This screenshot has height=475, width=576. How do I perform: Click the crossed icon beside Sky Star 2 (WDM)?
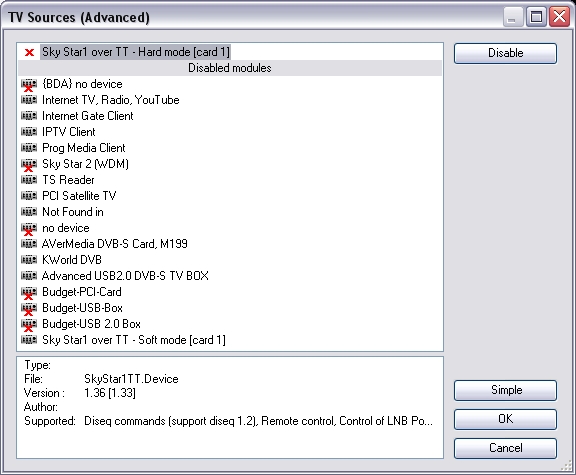click(x=29, y=165)
